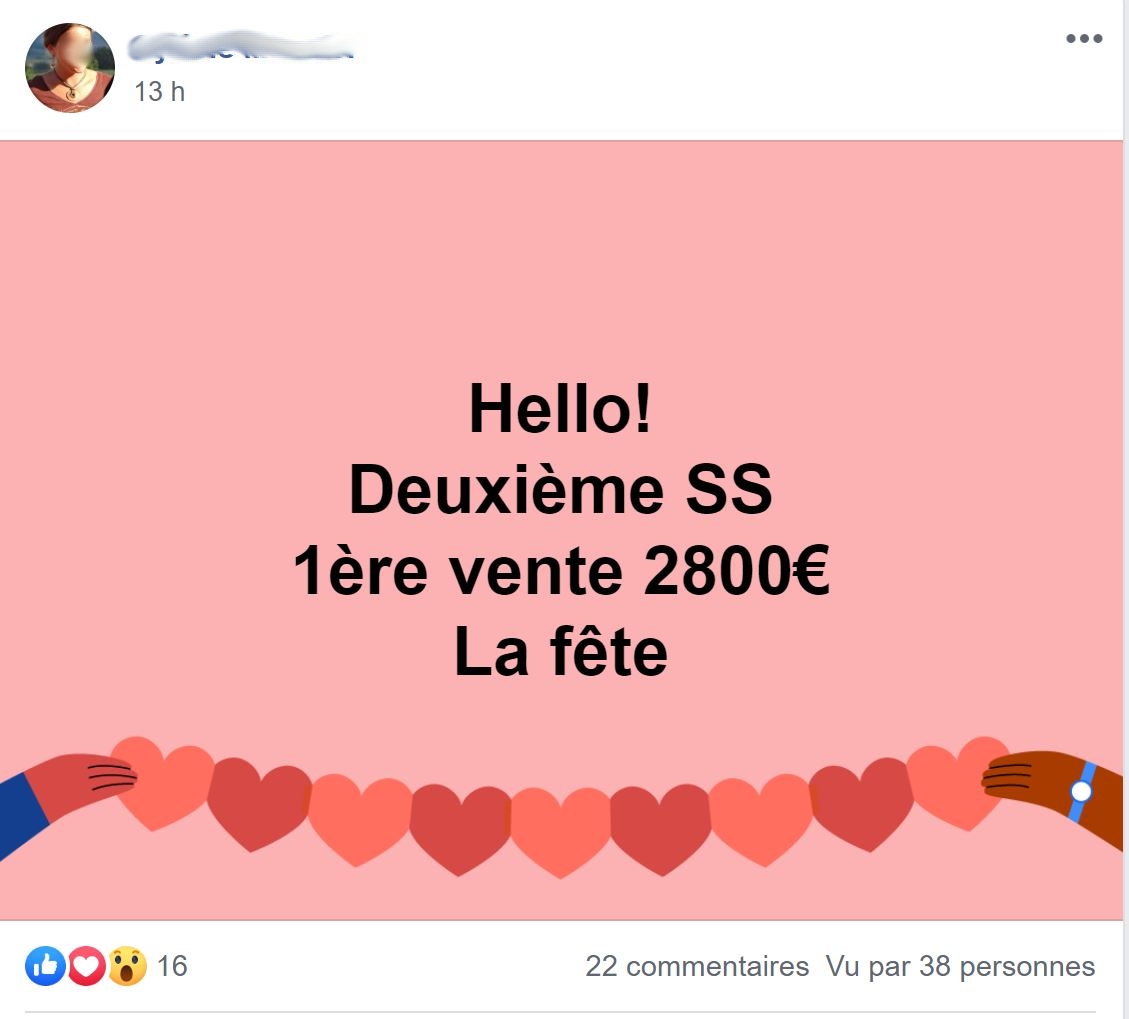Screen dimensions: 1129x1019
Task: Click the "1ère vente 2800€" text line
Action: [562, 571]
